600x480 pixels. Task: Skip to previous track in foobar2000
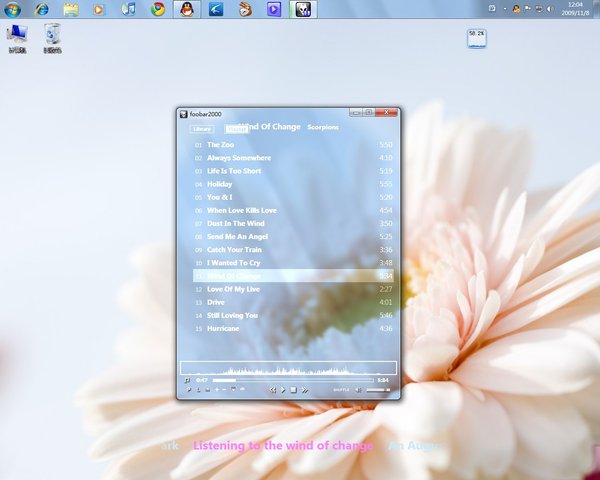[272, 390]
